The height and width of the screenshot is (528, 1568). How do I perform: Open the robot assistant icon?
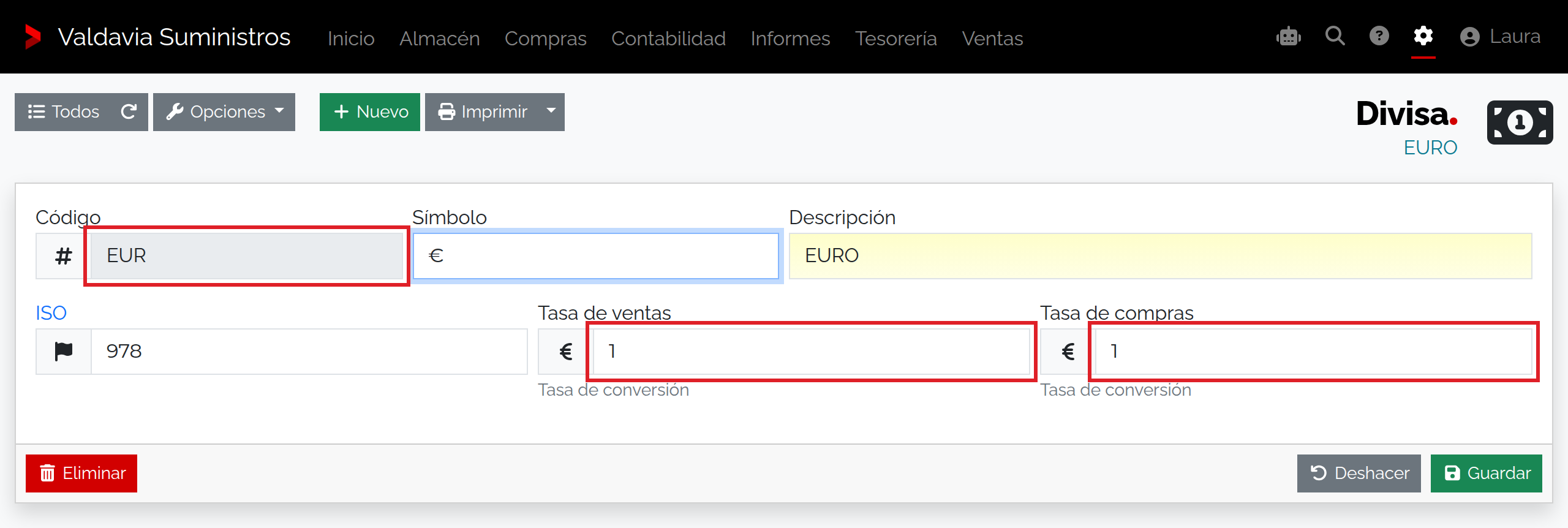1289,37
